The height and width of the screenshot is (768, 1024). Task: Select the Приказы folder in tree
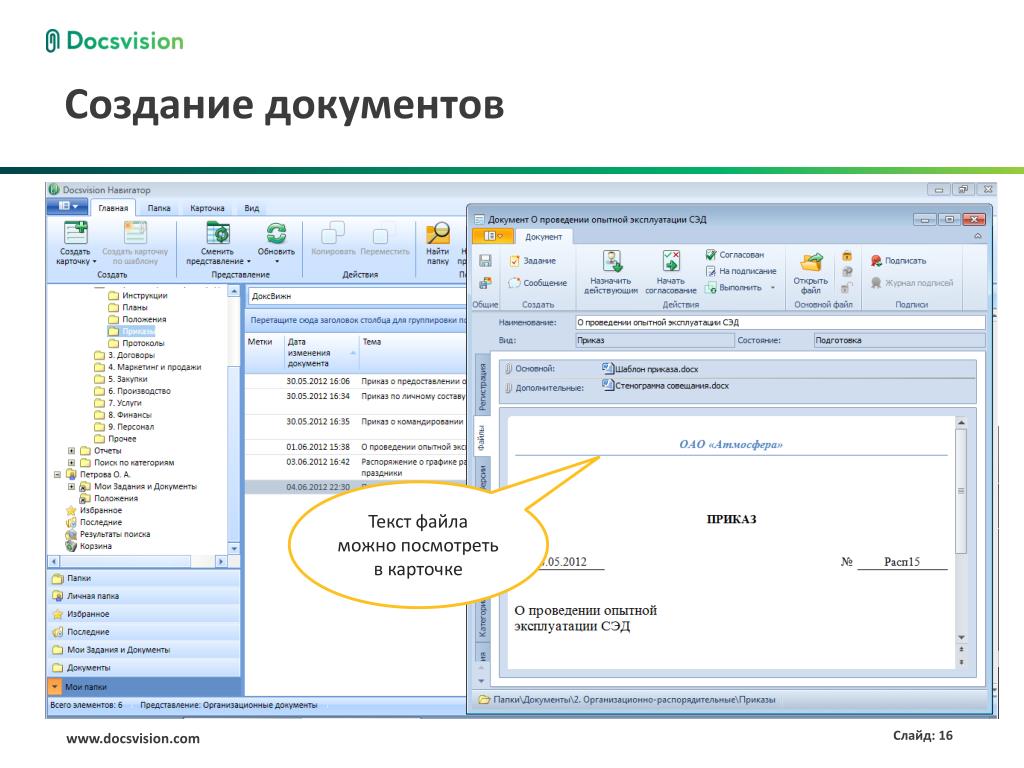132,331
